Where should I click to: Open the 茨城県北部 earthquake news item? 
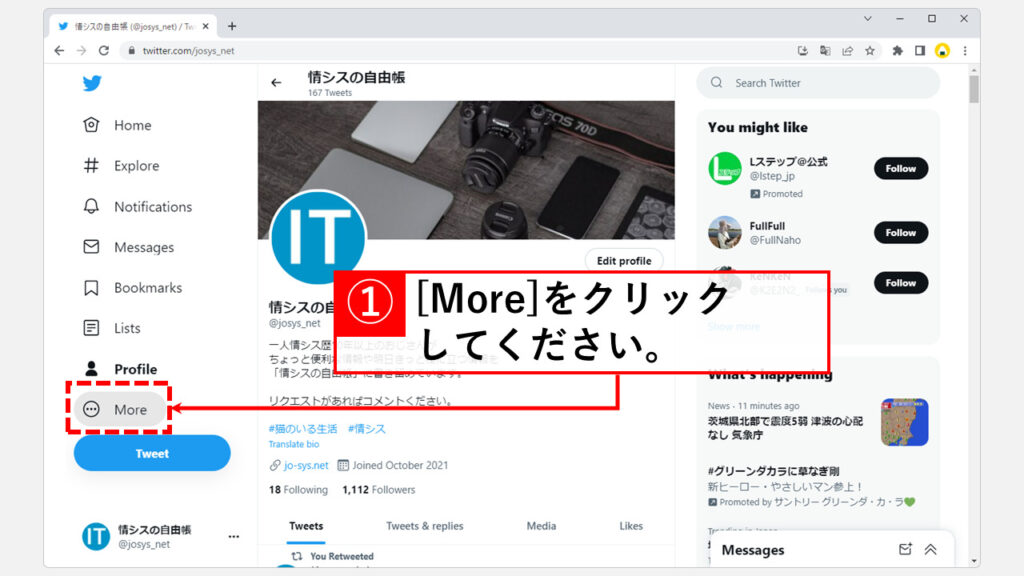pyautogui.click(x=785, y=428)
